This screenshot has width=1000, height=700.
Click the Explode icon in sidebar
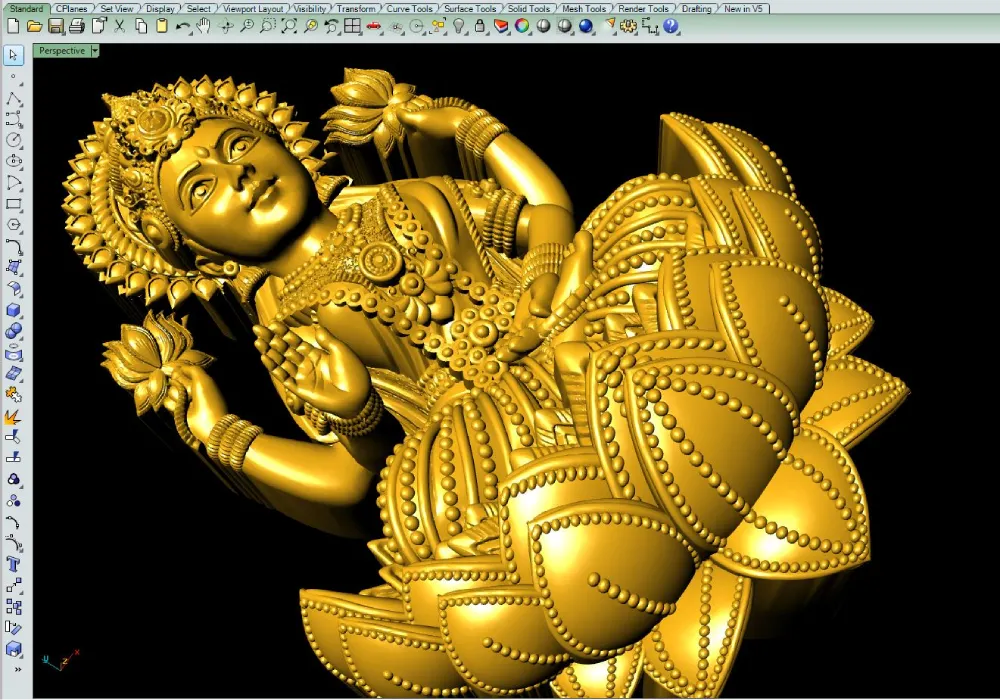click(13, 416)
